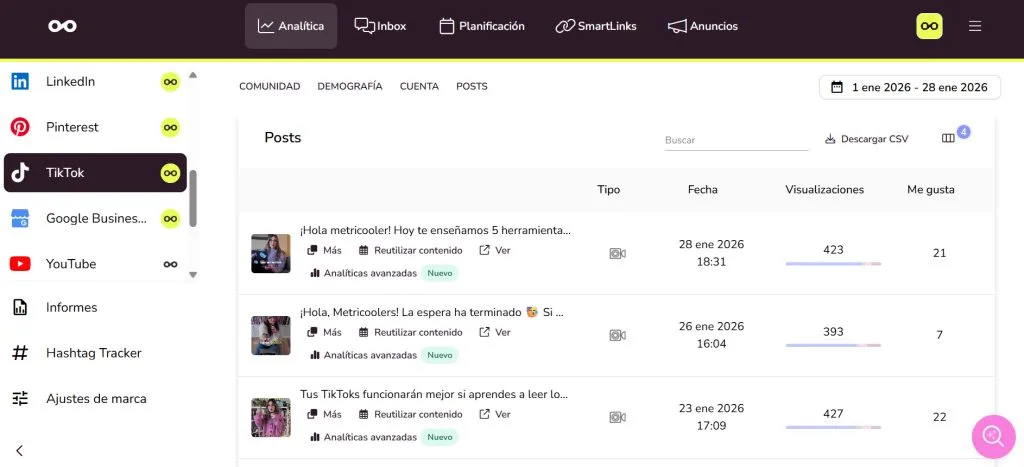Open Analíticas avanzadas for 26 ene post
This screenshot has height=467, width=1024.
[x=363, y=355]
